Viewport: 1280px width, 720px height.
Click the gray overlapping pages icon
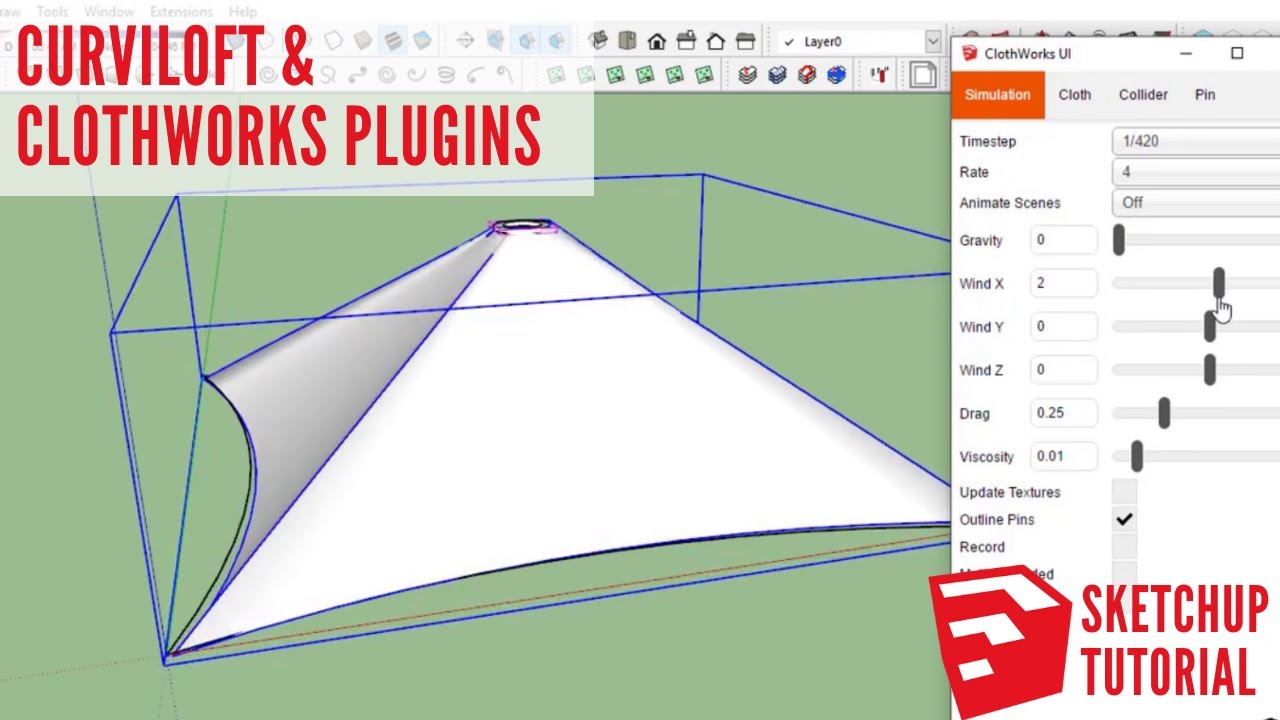click(922, 74)
